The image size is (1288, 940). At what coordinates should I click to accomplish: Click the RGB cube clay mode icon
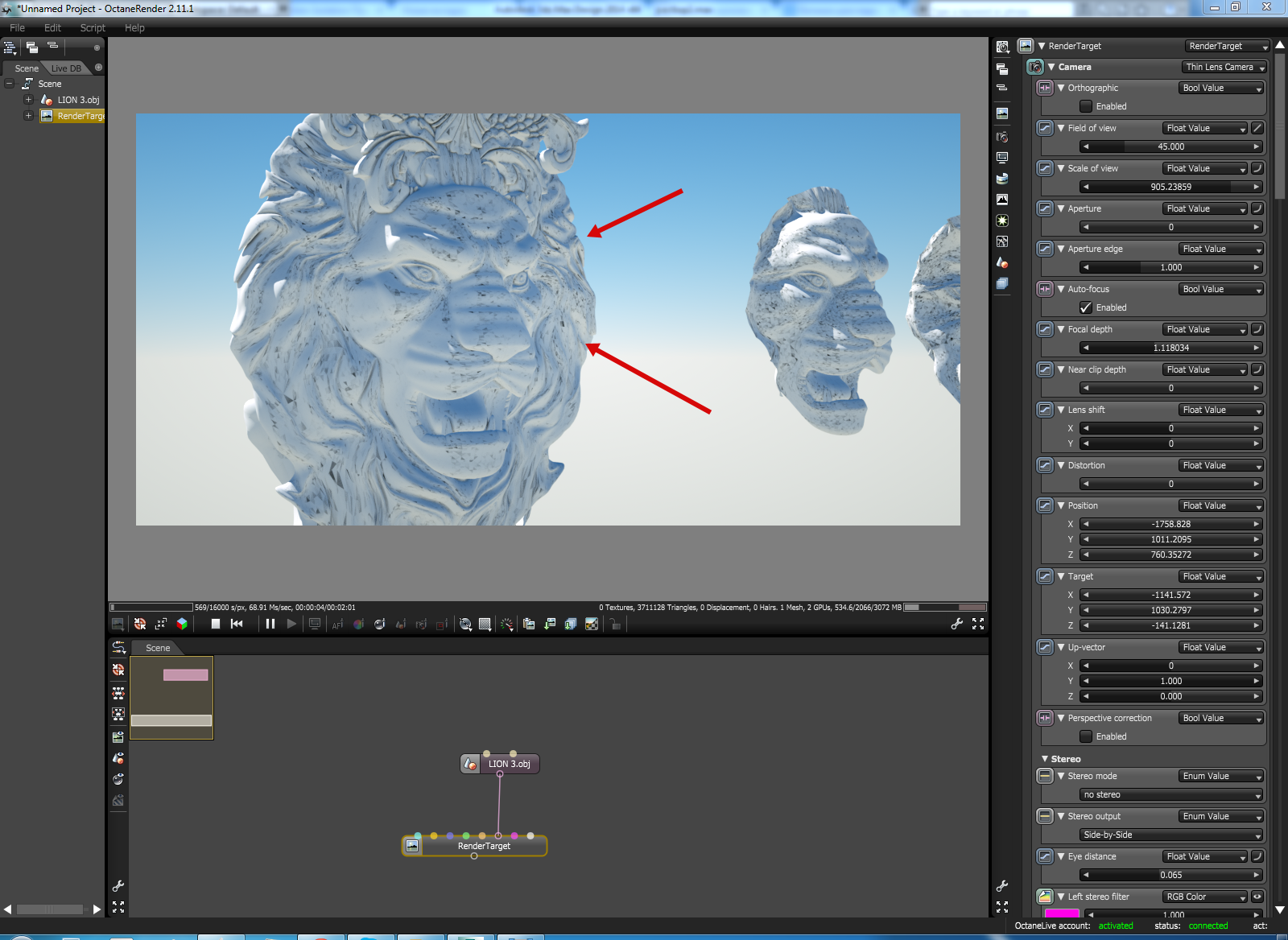click(x=182, y=624)
